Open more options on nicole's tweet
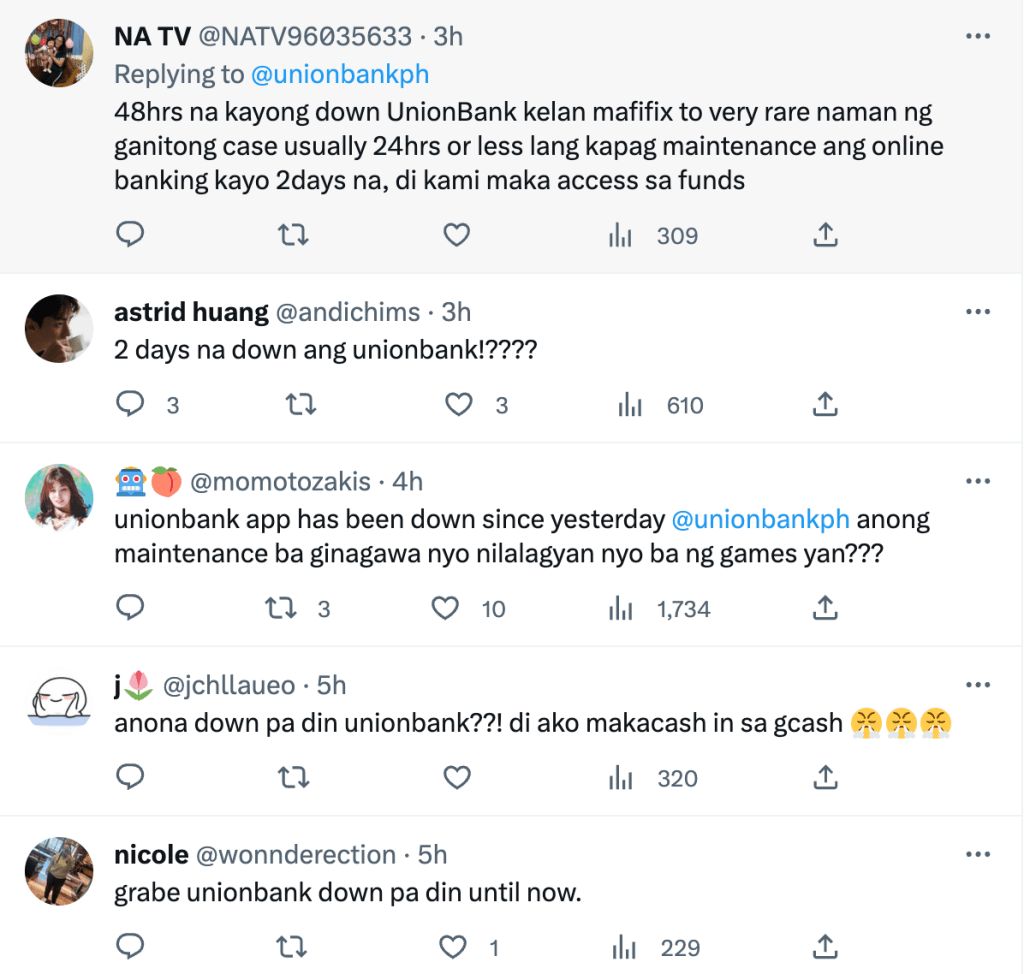This screenshot has height=974, width=1024. click(977, 855)
